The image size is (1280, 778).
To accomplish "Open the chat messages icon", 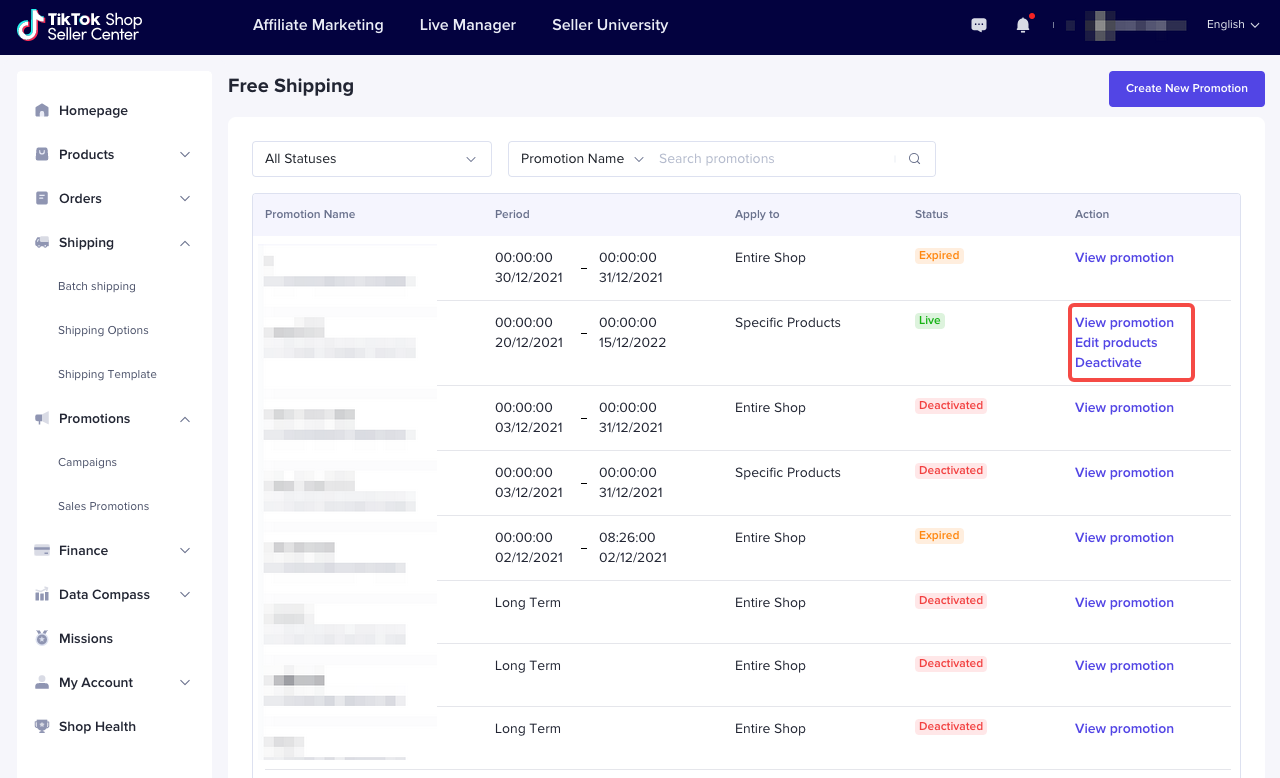I will tap(979, 26).
